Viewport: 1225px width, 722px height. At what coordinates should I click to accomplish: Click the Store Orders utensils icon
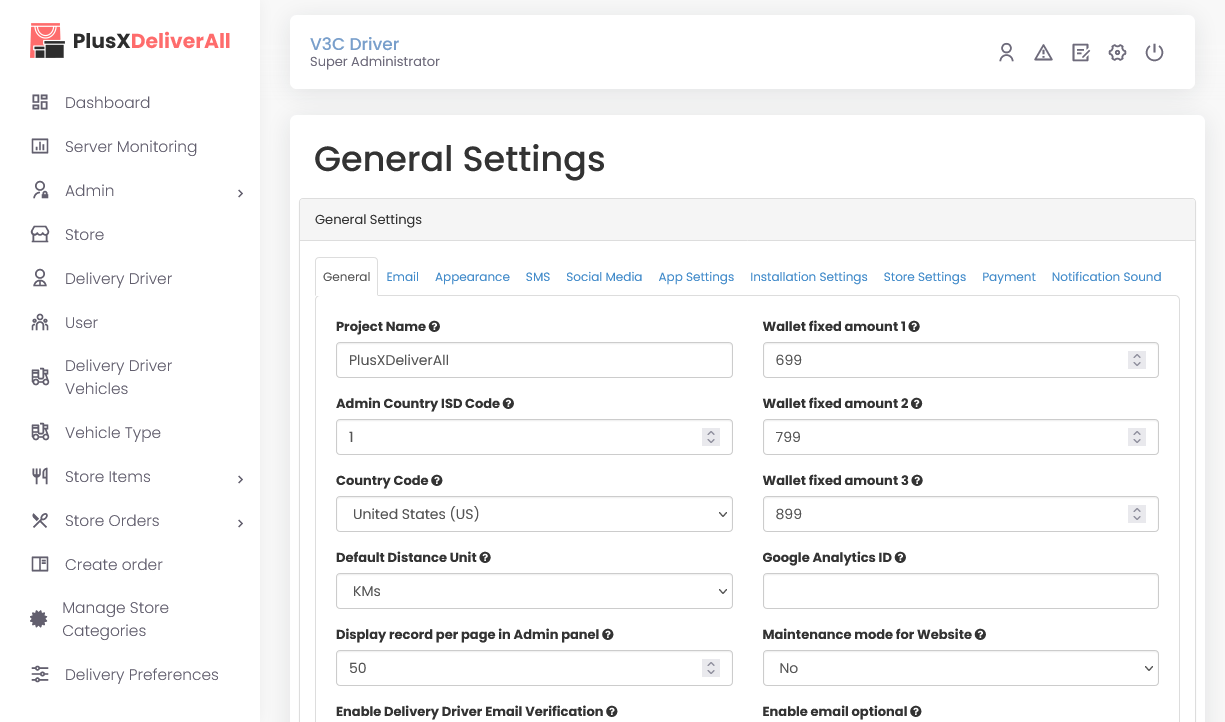tap(40, 520)
